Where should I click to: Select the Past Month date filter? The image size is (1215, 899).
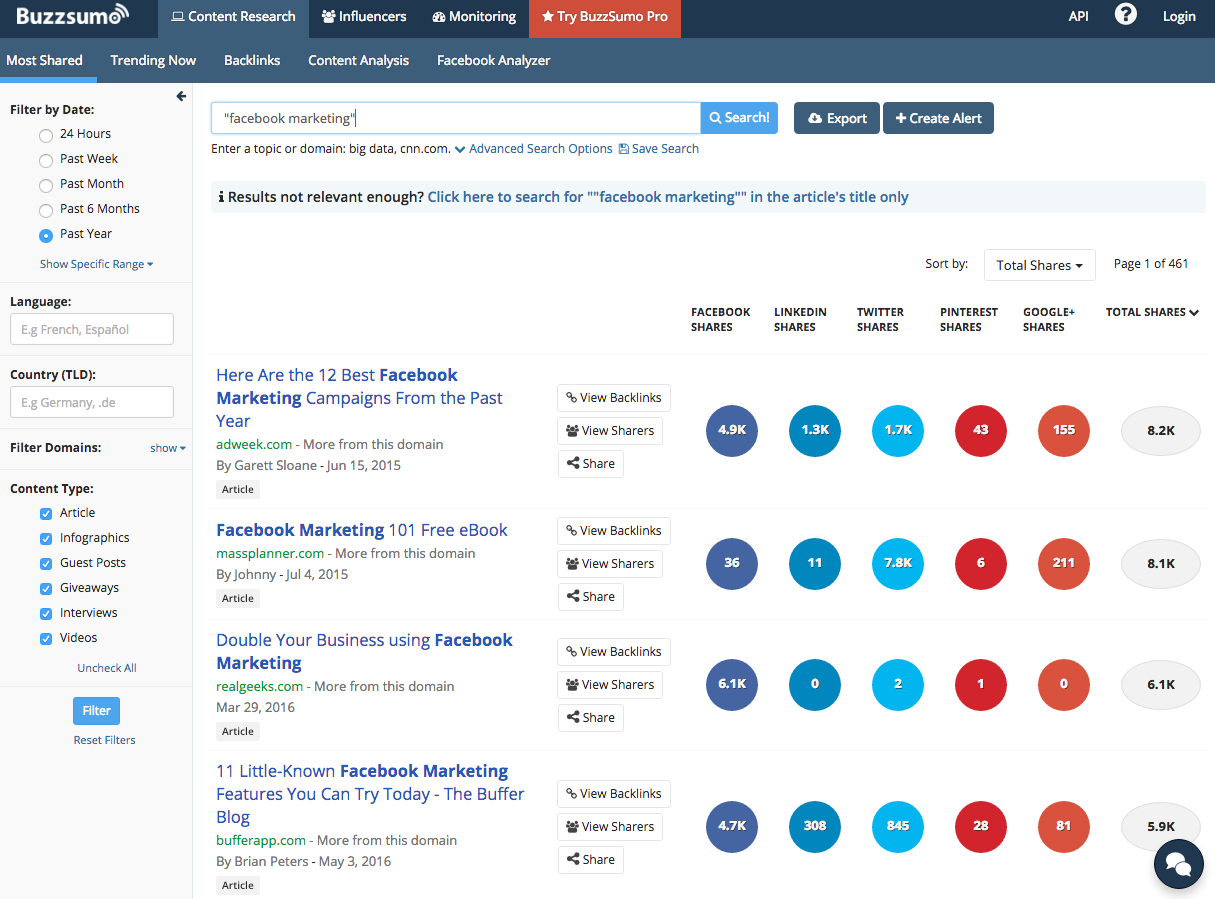(x=46, y=185)
